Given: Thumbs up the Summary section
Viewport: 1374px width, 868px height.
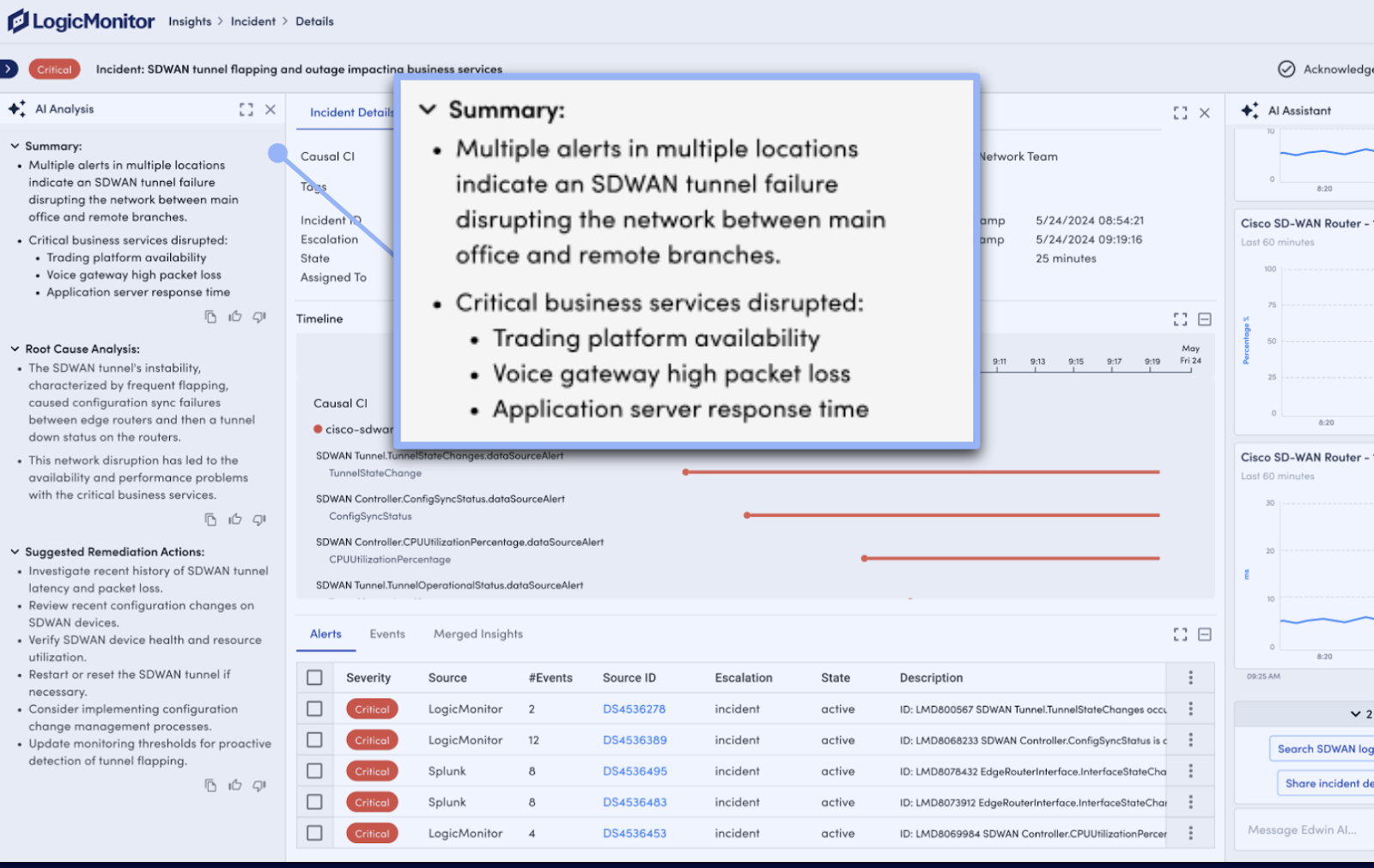Looking at the screenshot, I should click(234, 317).
